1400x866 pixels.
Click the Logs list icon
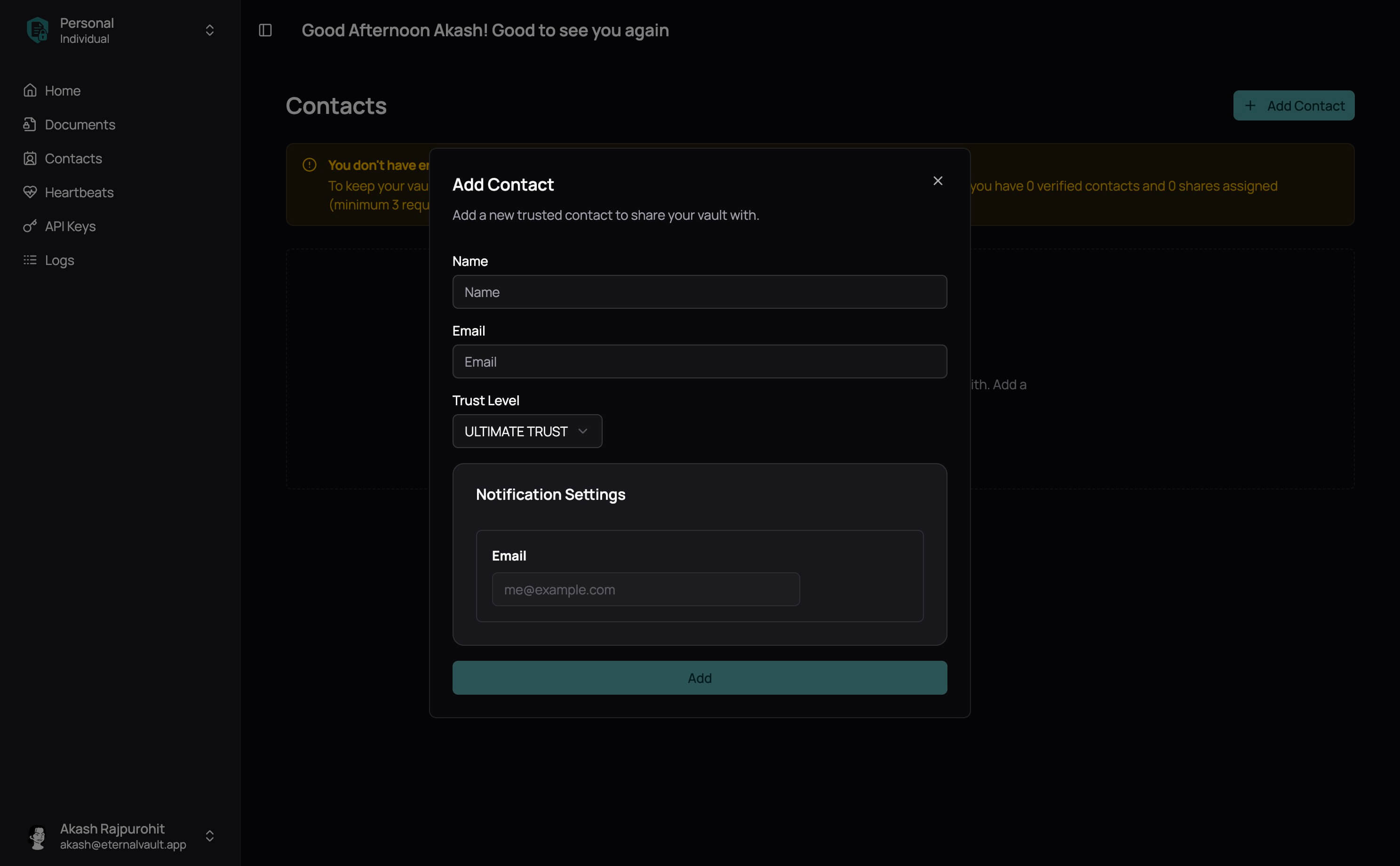(30, 259)
